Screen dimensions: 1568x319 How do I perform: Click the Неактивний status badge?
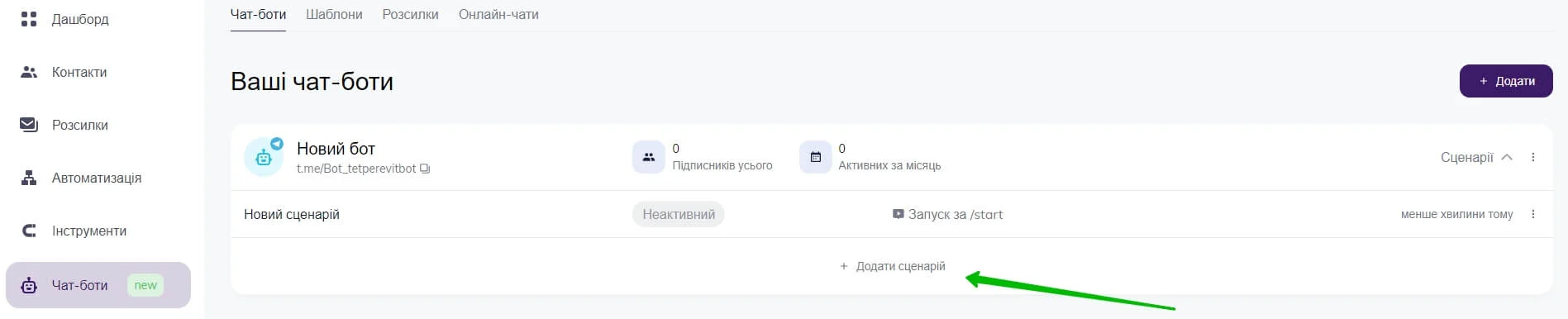679,214
